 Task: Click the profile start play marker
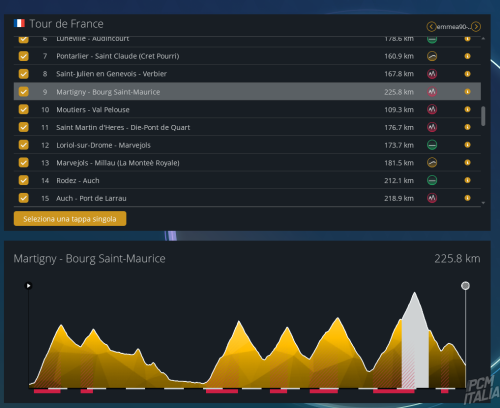(28, 286)
